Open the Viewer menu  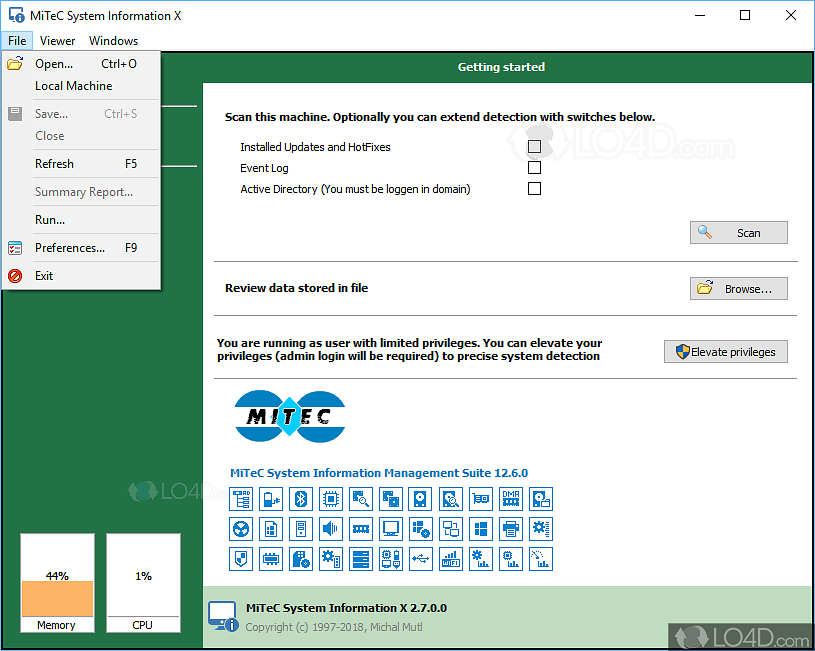pyautogui.click(x=57, y=40)
